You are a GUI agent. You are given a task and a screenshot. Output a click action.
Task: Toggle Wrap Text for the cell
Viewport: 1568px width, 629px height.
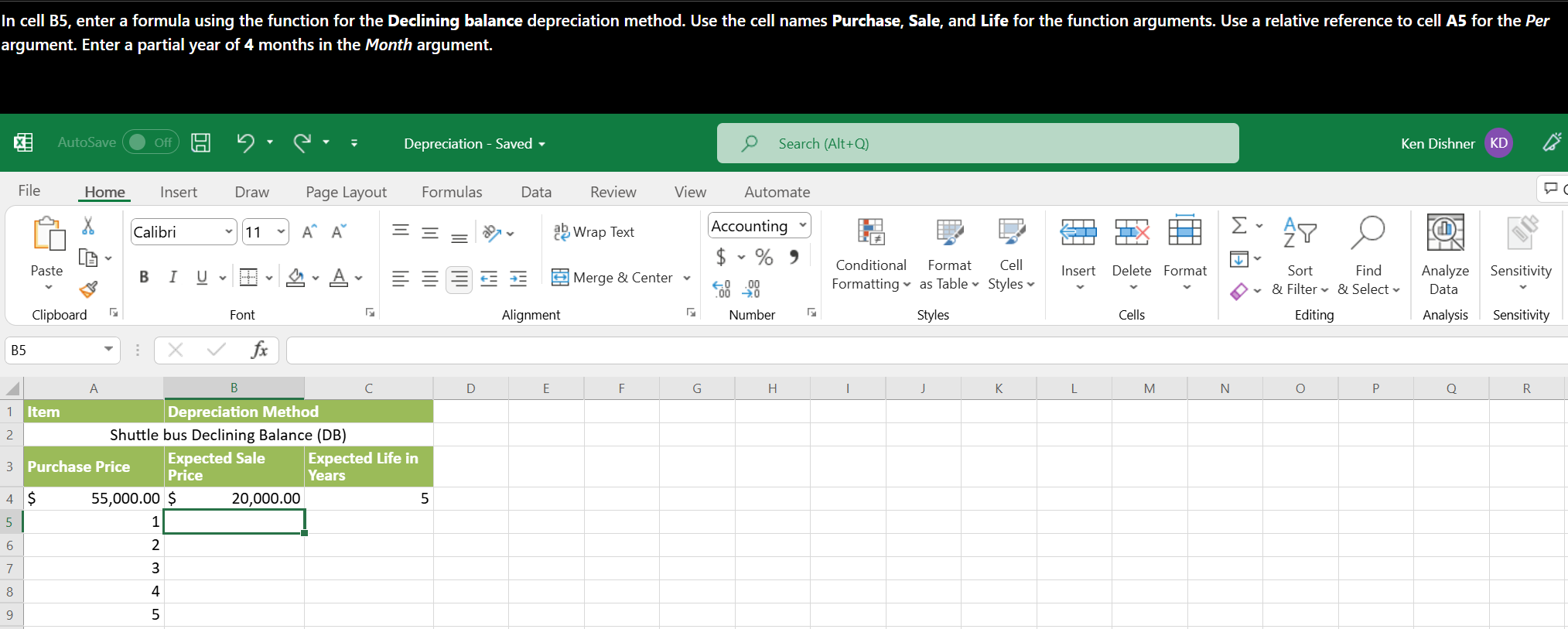click(x=594, y=232)
